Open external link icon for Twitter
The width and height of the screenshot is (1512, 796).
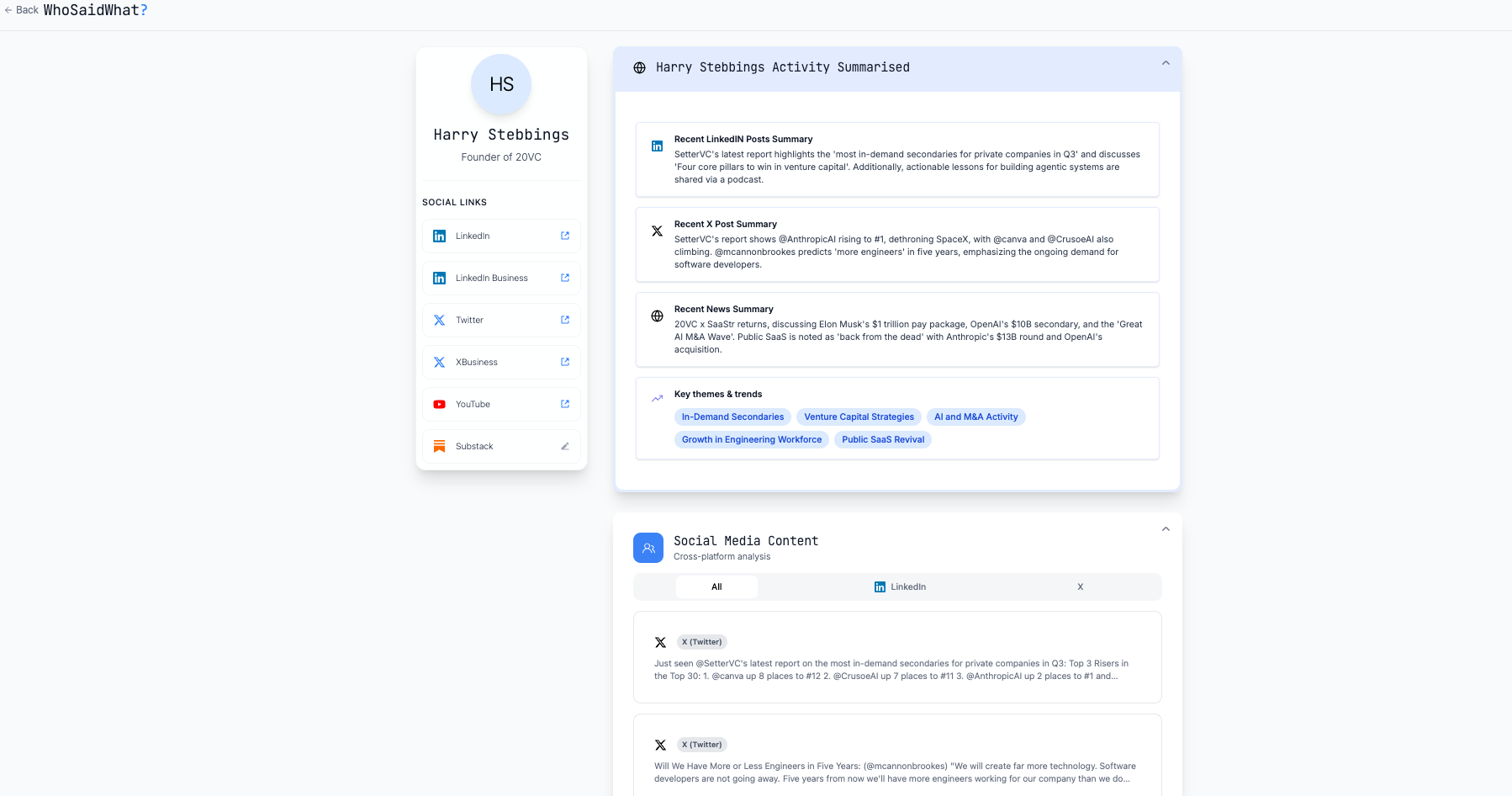point(565,320)
